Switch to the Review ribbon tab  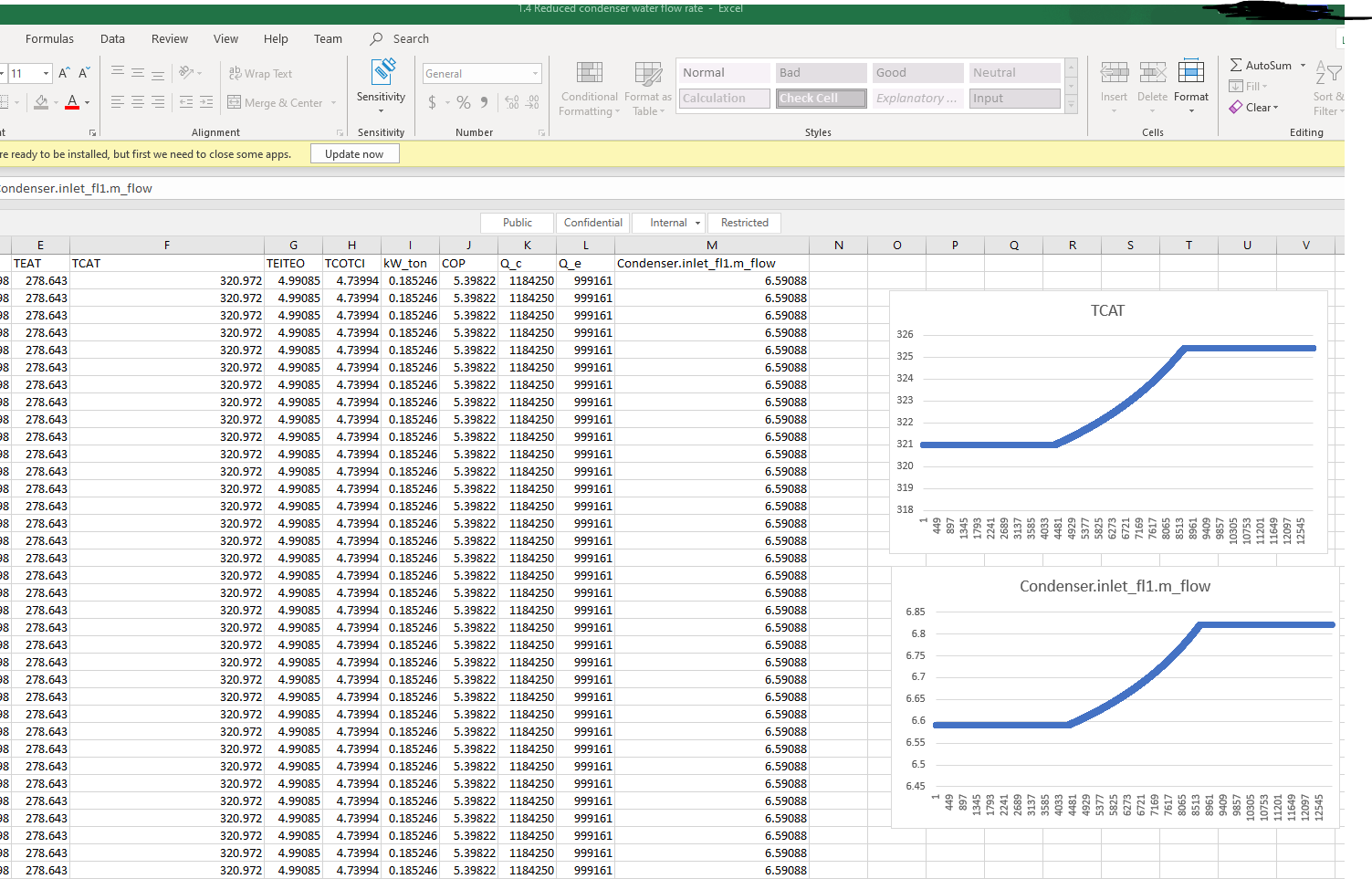coord(170,39)
